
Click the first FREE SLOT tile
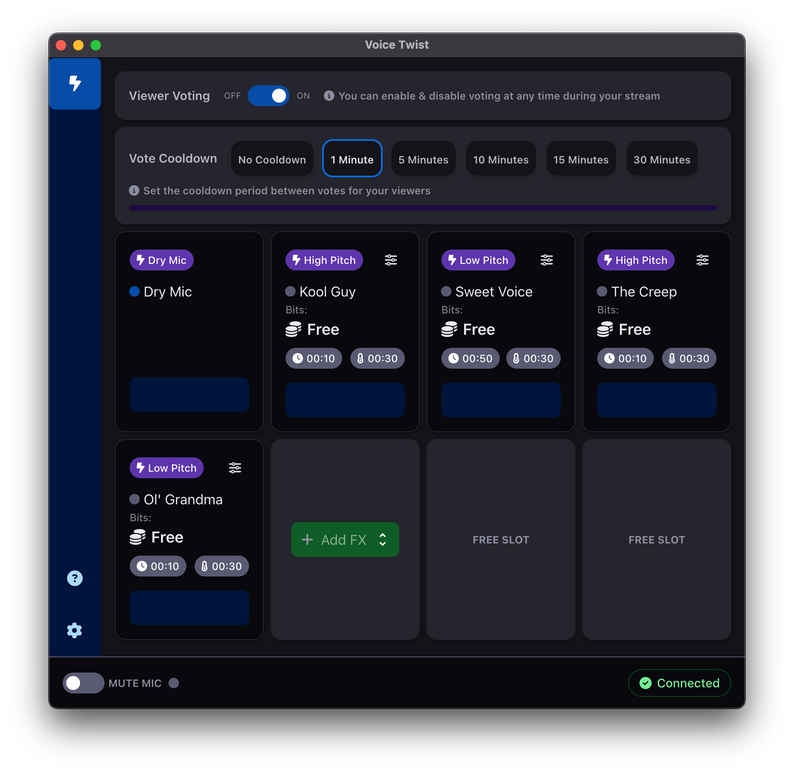point(501,540)
